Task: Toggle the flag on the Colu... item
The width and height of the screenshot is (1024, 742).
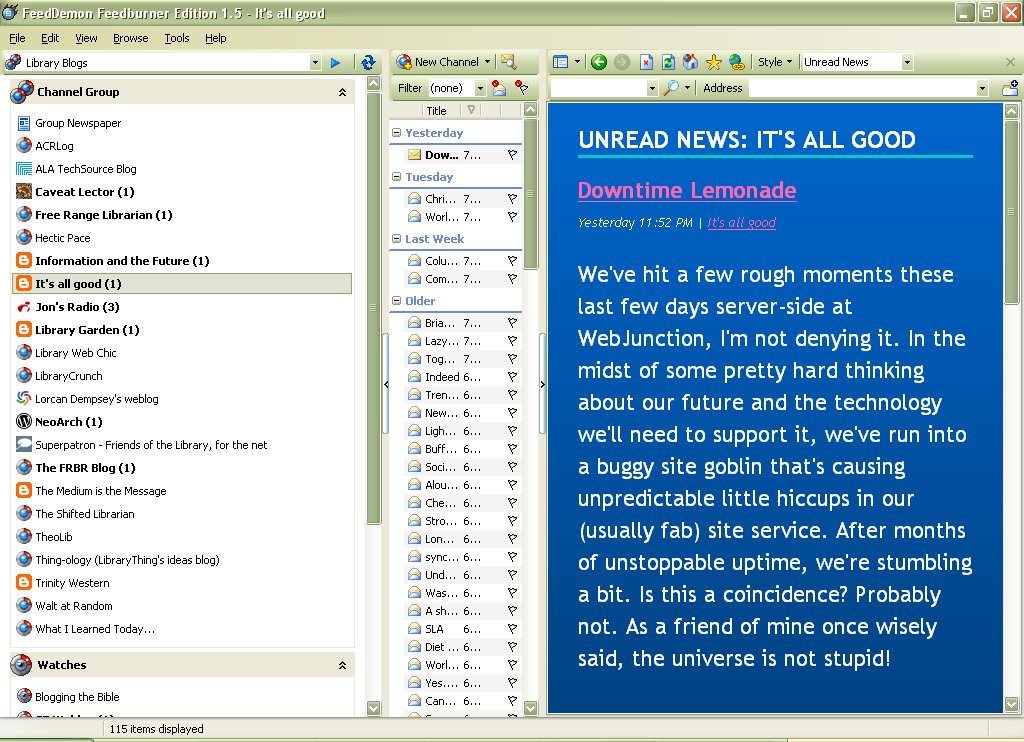Action: coord(512,261)
